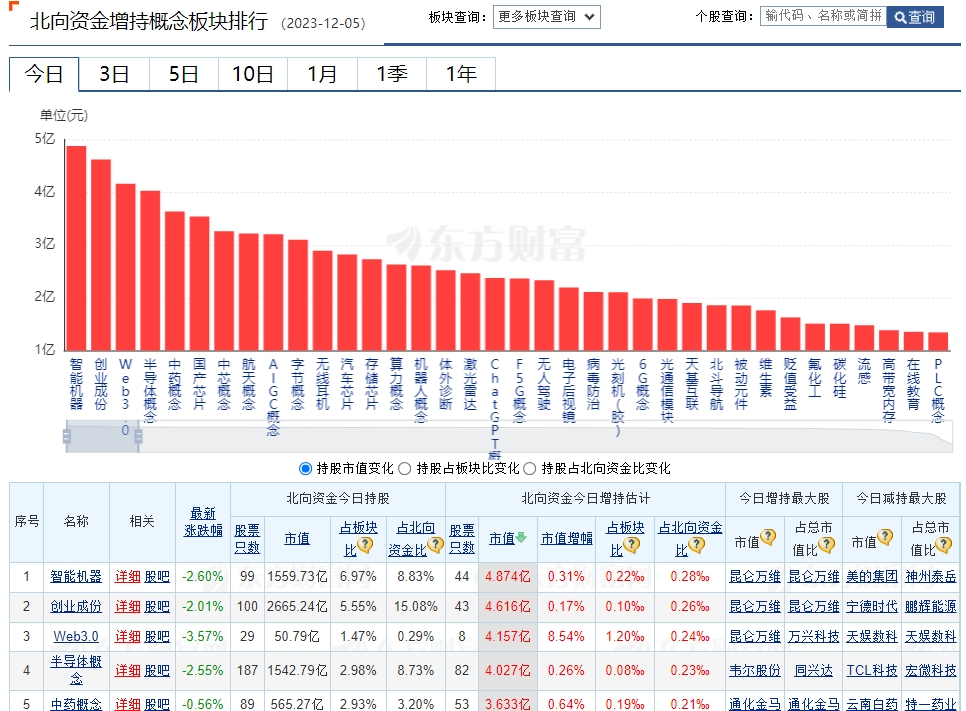Select 持股市值变化 radio option
Screen dimensions: 966x711
(306, 468)
